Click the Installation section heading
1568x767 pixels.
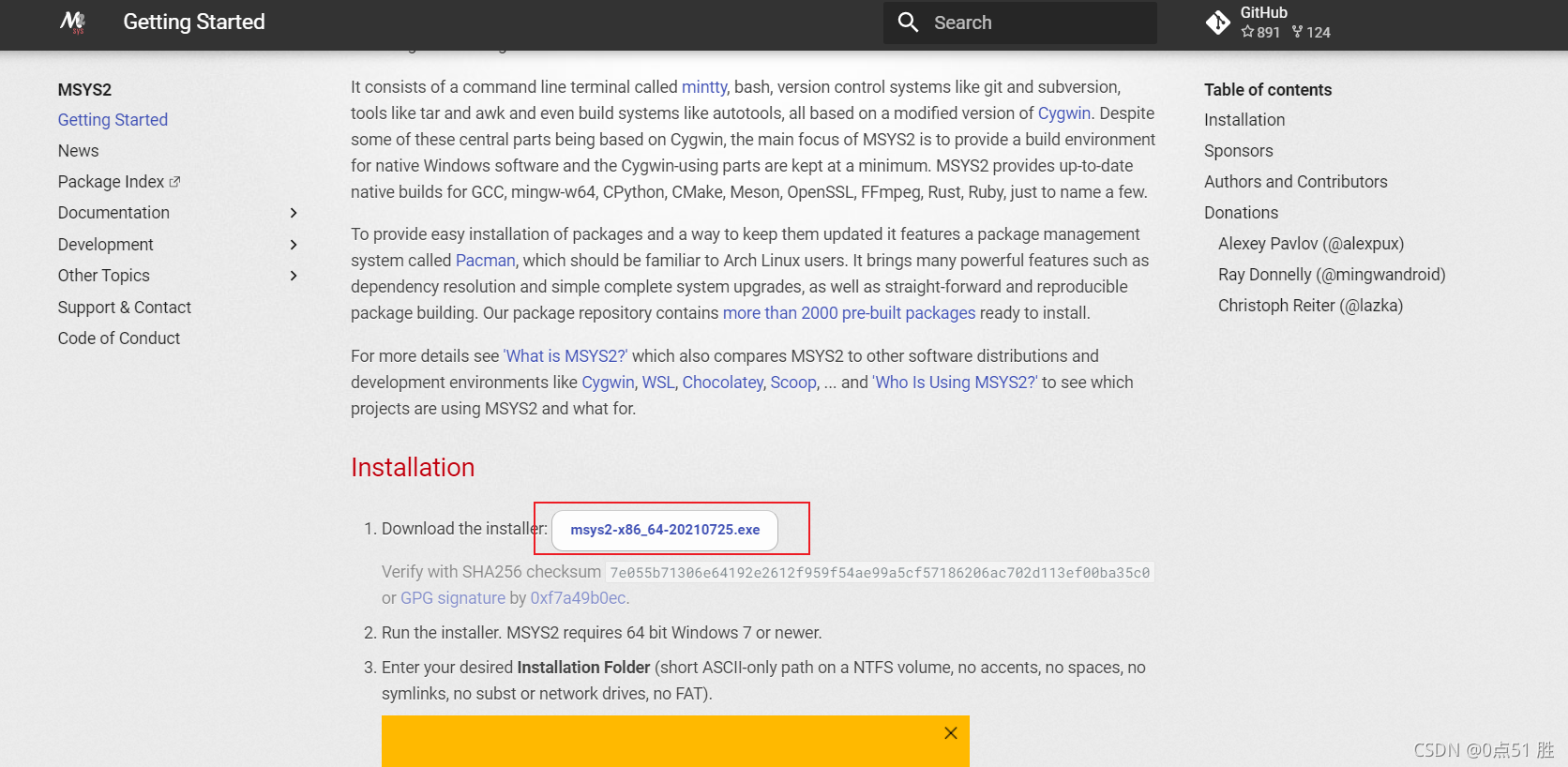click(413, 468)
